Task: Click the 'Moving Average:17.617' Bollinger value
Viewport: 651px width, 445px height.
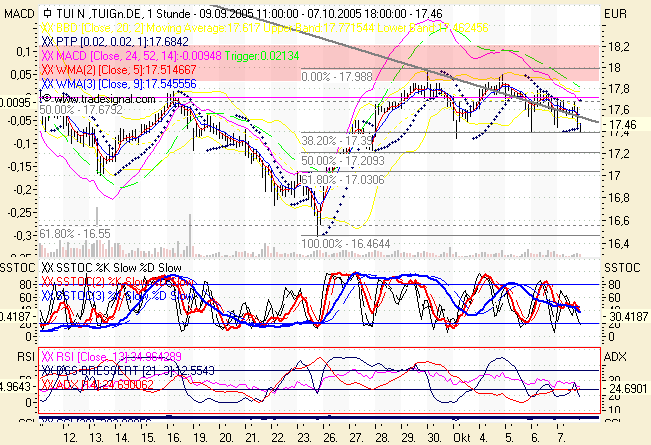Action: (204, 28)
